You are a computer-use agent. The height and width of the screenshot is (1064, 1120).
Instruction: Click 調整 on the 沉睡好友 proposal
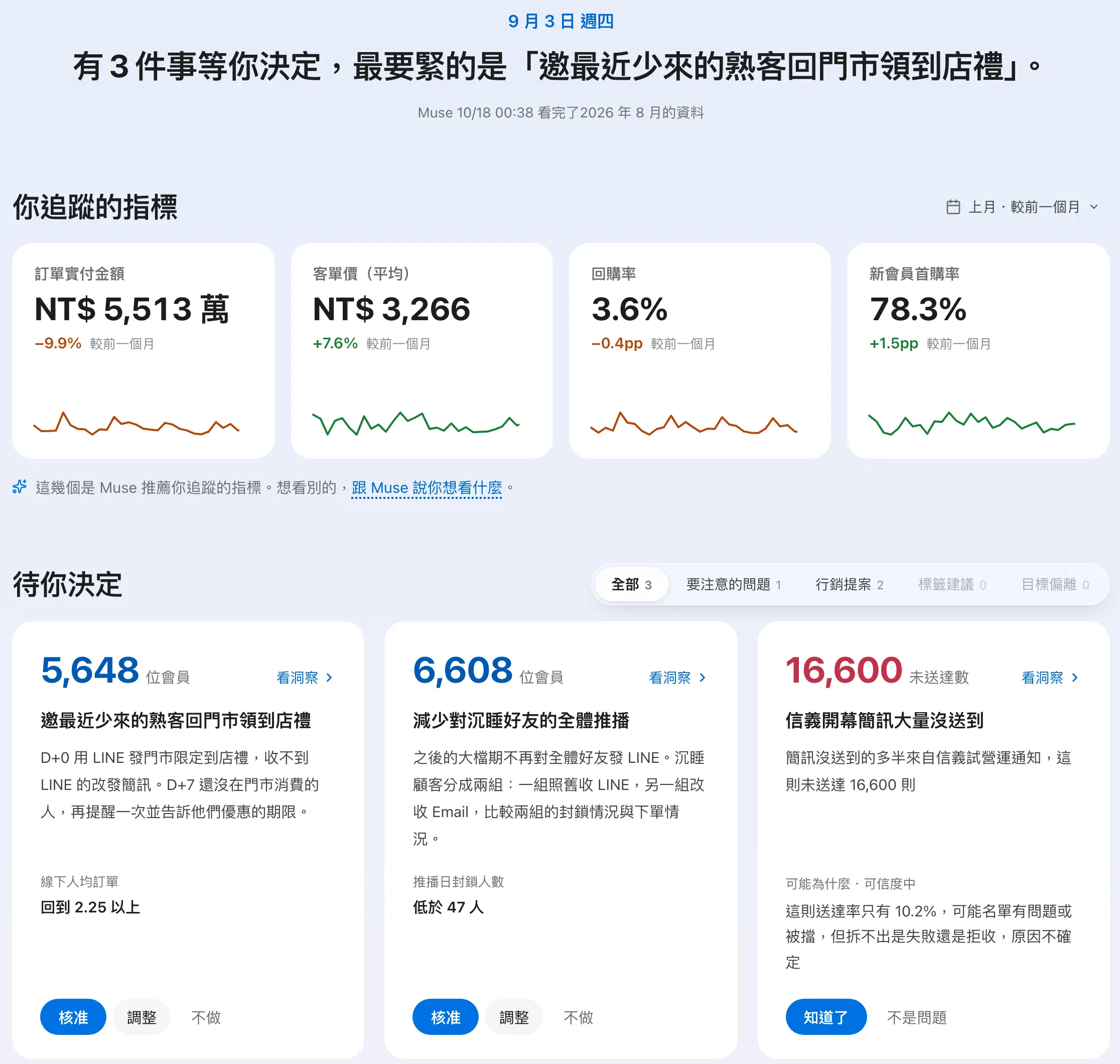514,1017
